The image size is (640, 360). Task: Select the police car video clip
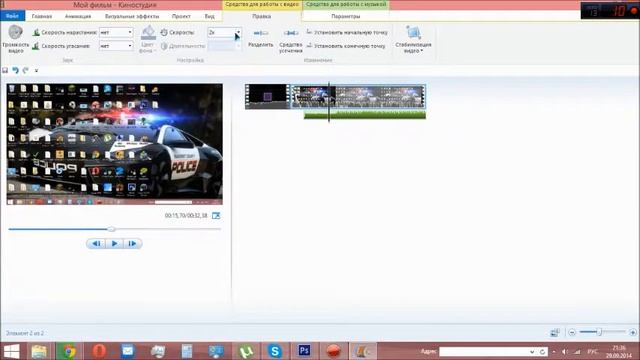[358, 96]
